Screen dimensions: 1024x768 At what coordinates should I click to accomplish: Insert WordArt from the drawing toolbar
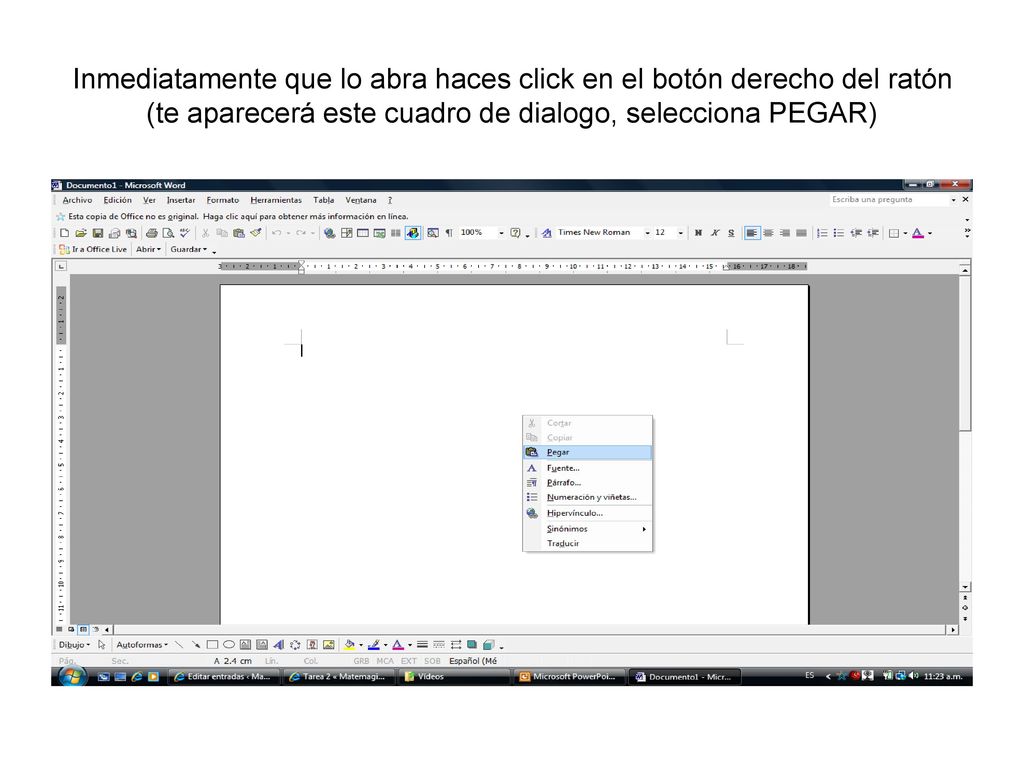click(x=279, y=645)
